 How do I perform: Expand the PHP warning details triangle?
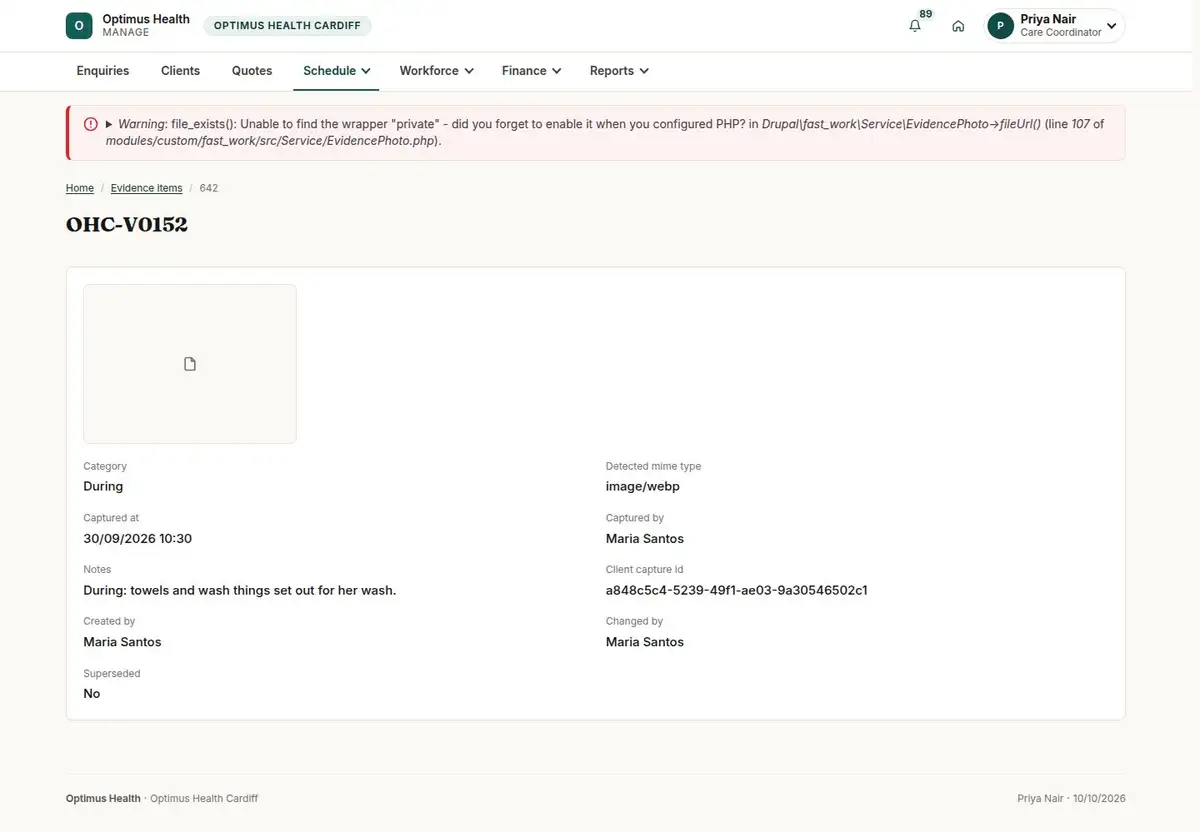coord(109,124)
